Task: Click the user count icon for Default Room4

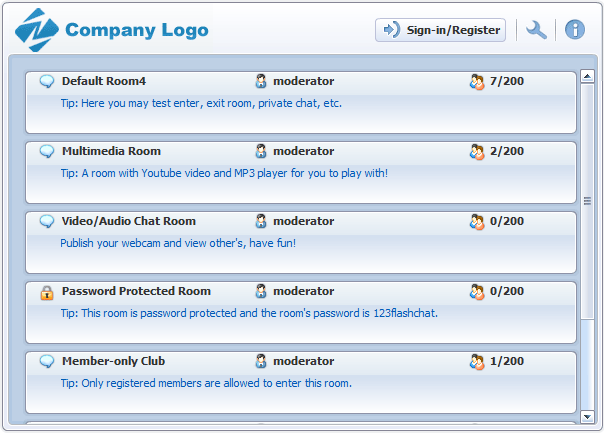Action: [476, 81]
